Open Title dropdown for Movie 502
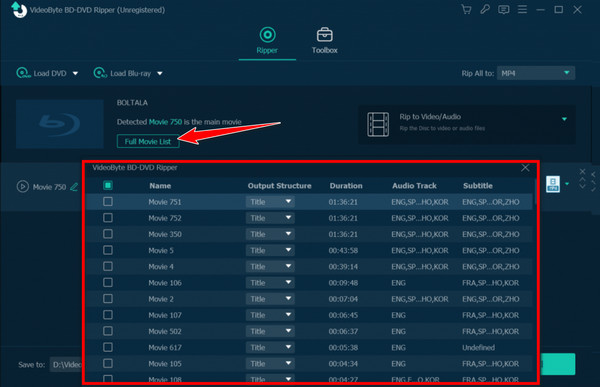Viewport: 600px width, 387px height. (270, 331)
